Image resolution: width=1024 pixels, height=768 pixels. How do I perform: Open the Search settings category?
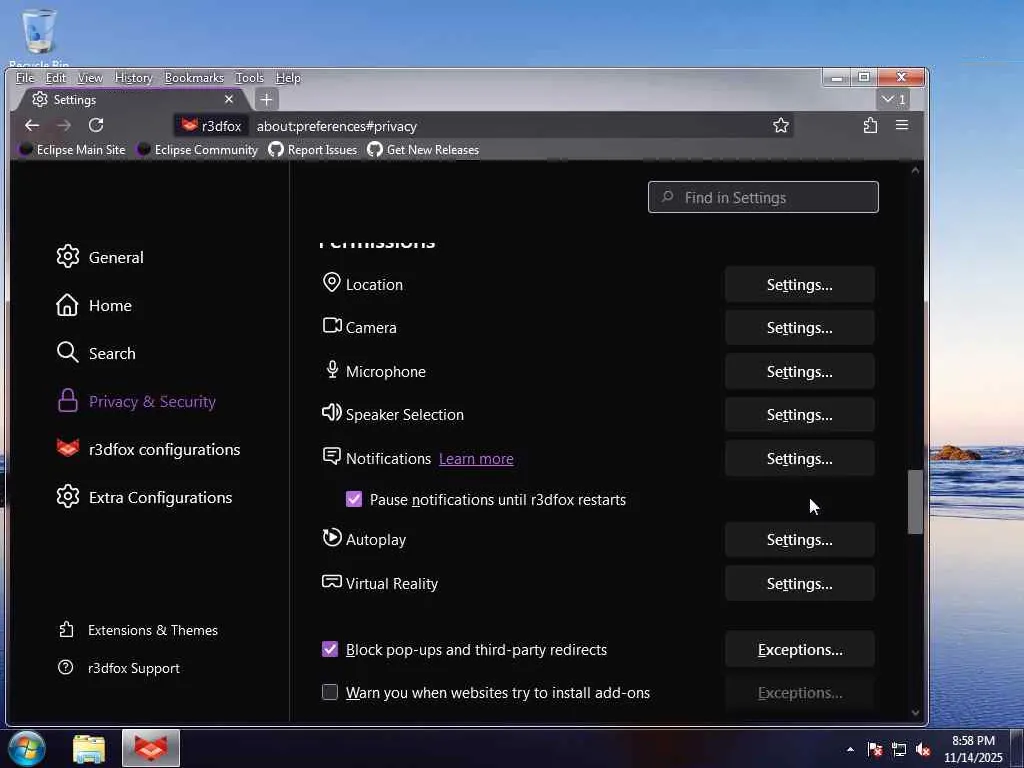tap(96, 353)
